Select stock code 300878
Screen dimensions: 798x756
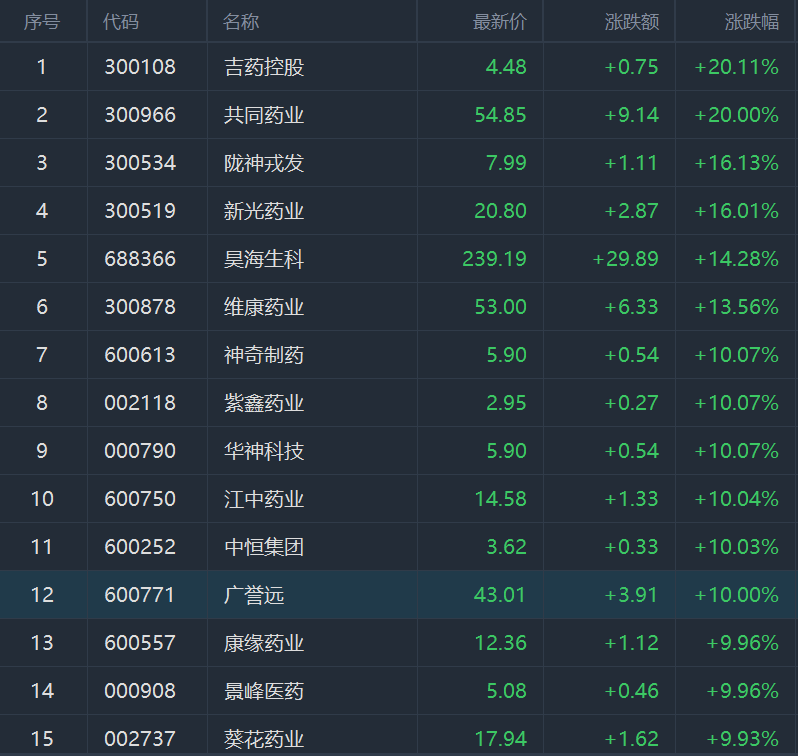(x=140, y=307)
